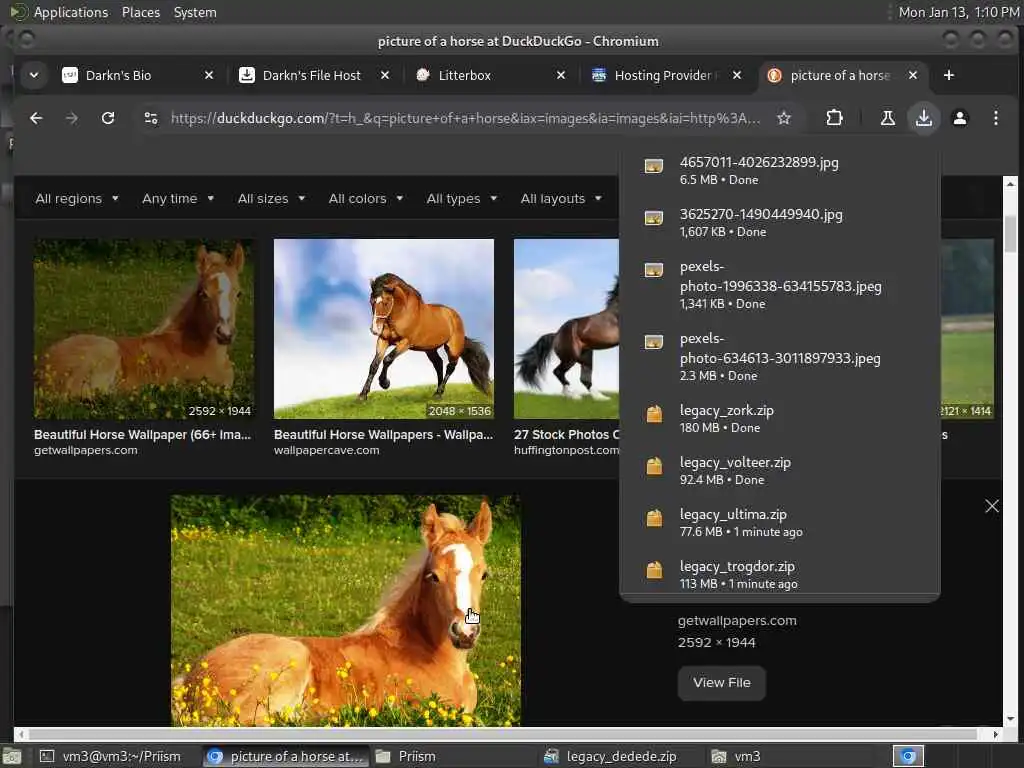Image resolution: width=1024 pixels, height=768 pixels.
Task: Expand the All layouts filter
Action: coord(561,199)
